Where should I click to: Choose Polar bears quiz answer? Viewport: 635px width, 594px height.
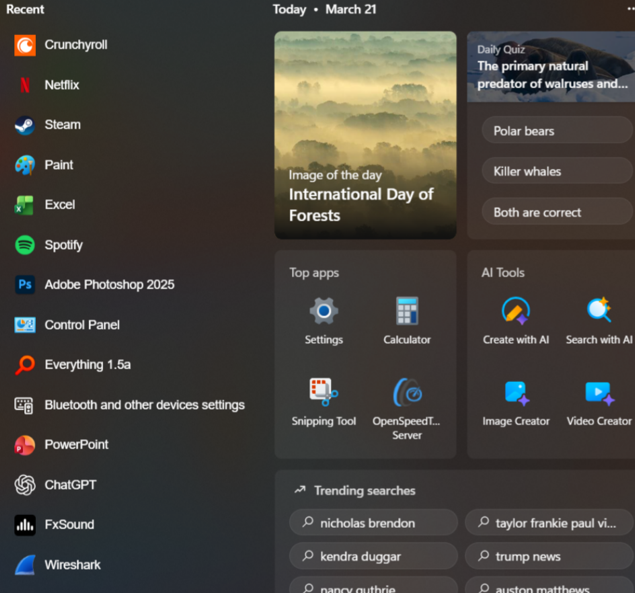[557, 130]
